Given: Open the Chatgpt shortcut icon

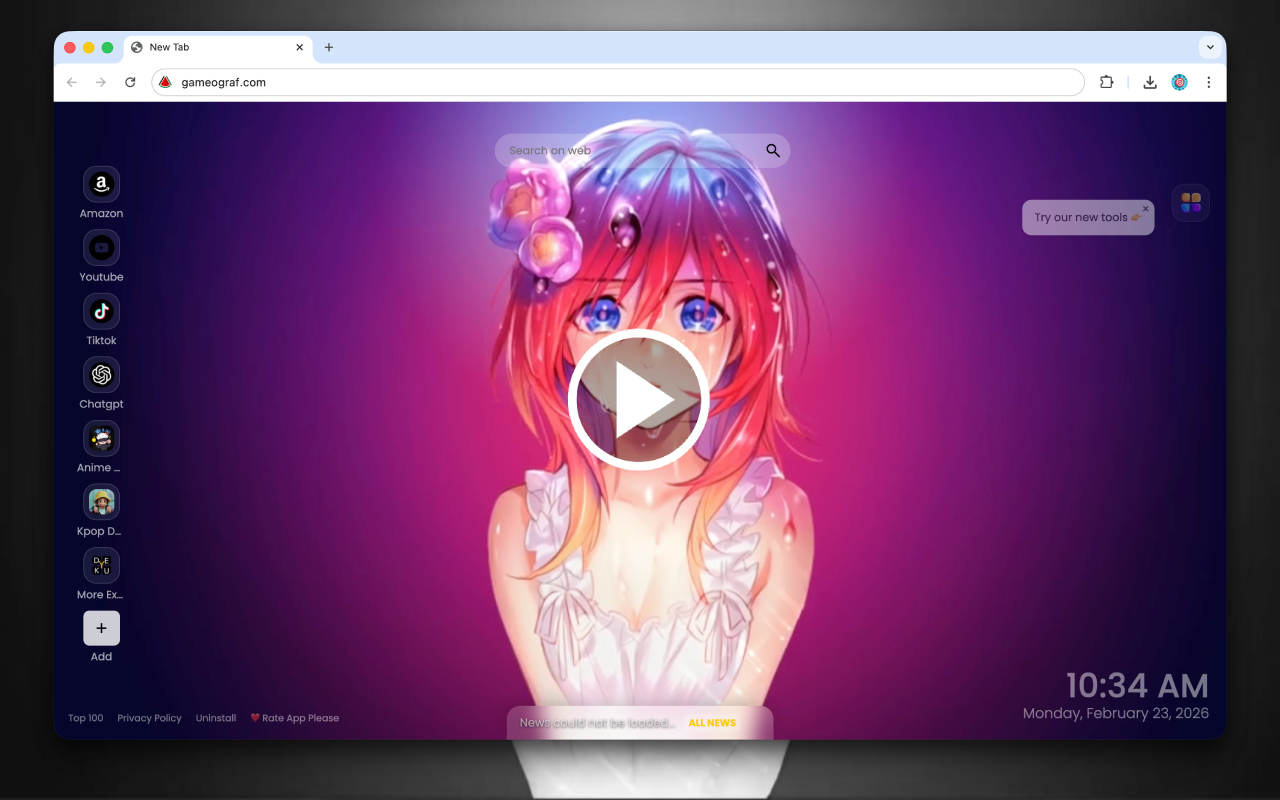Looking at the screenshot, I should point(101,375).
